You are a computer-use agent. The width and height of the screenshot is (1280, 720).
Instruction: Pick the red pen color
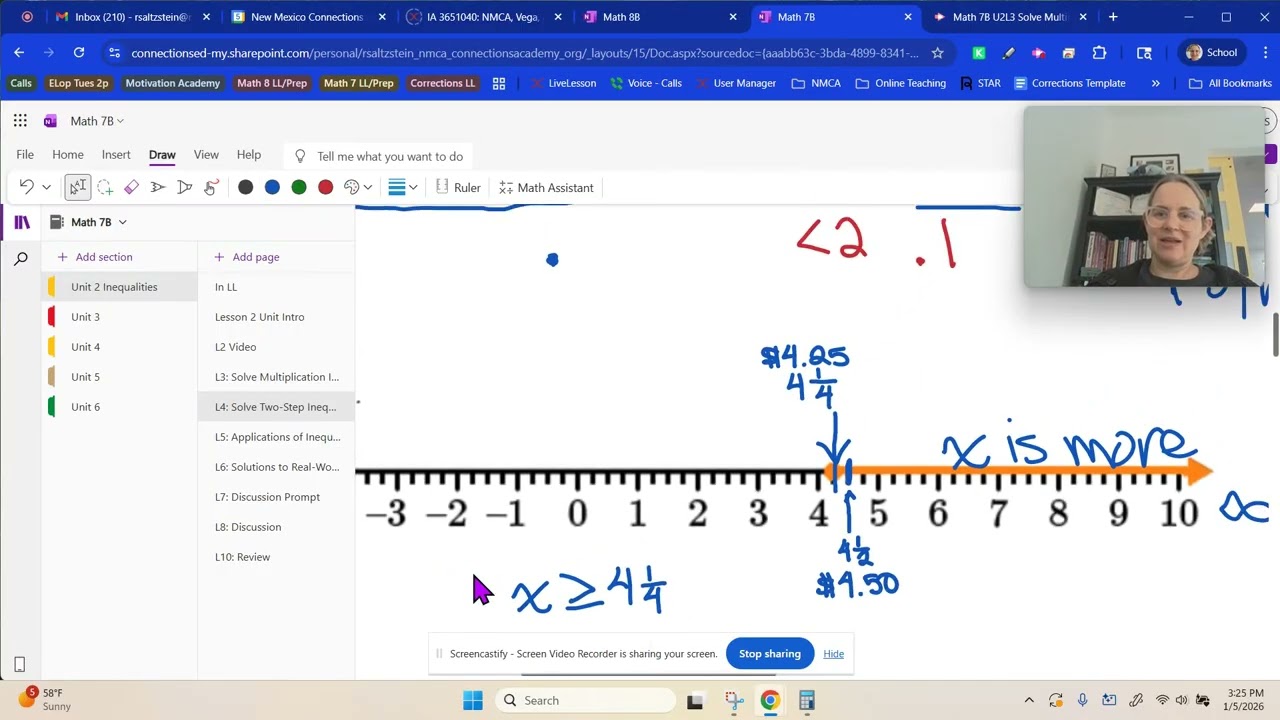pyautogui.click(x=325, y=187)
